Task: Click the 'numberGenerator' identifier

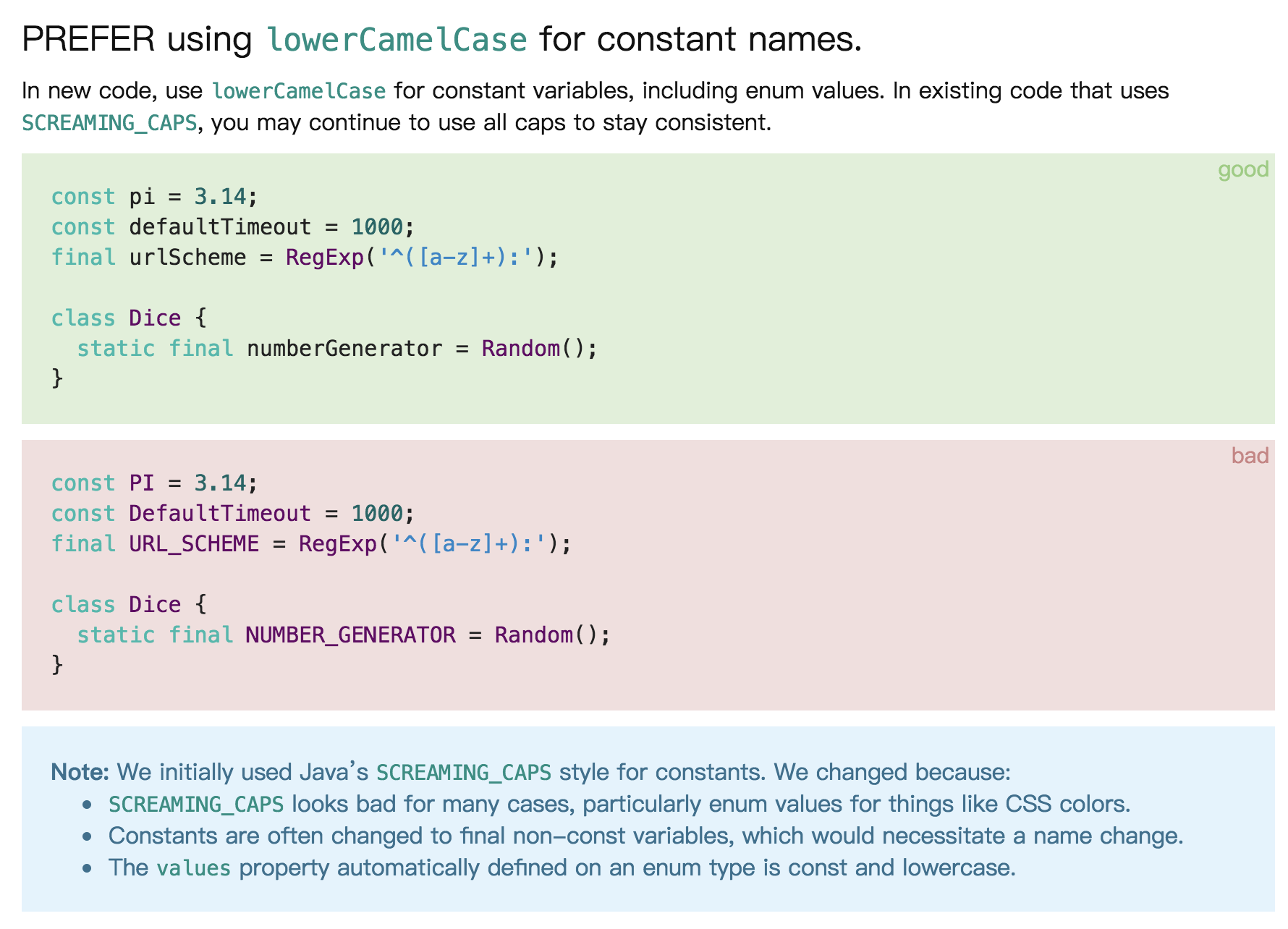Action: click(x=344, y=349)
